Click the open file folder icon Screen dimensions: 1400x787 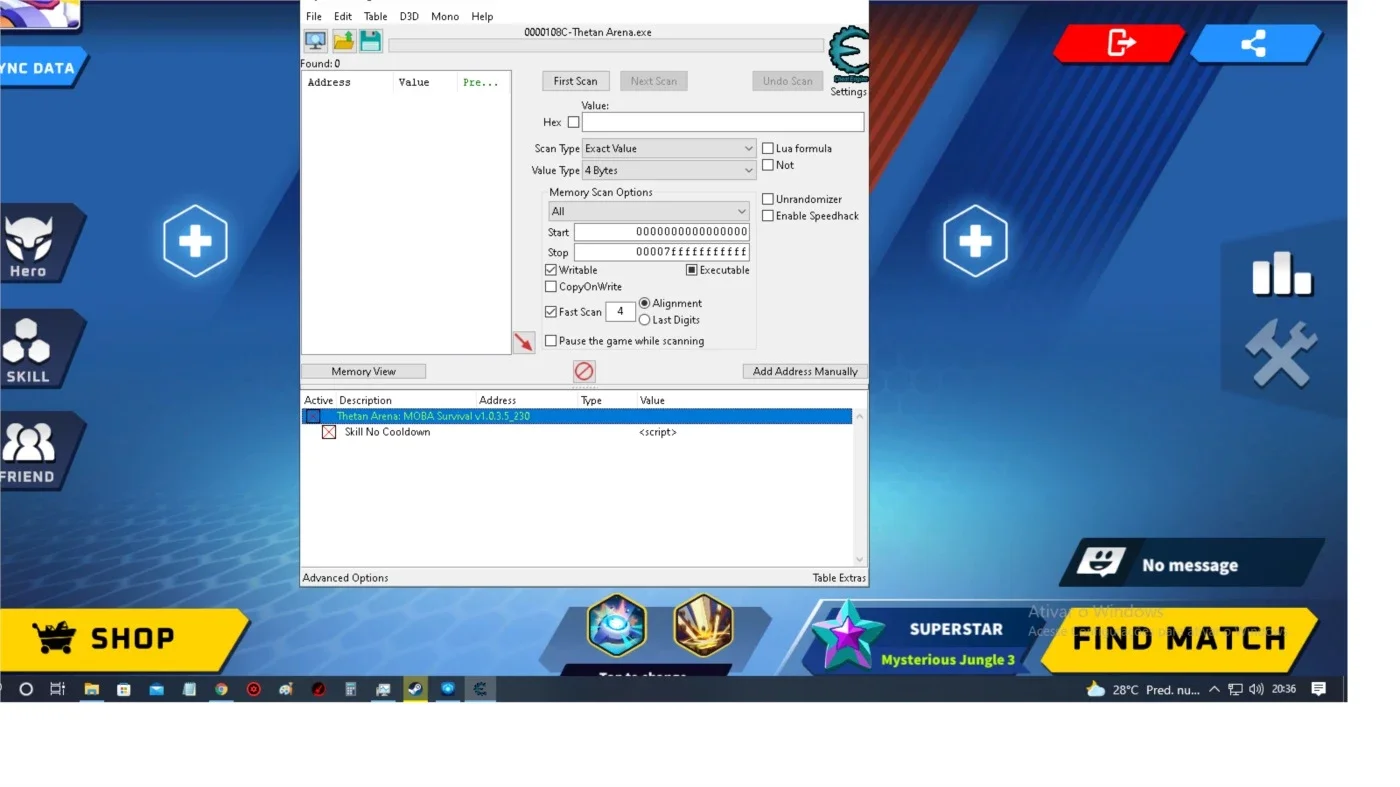coord(343,41)
